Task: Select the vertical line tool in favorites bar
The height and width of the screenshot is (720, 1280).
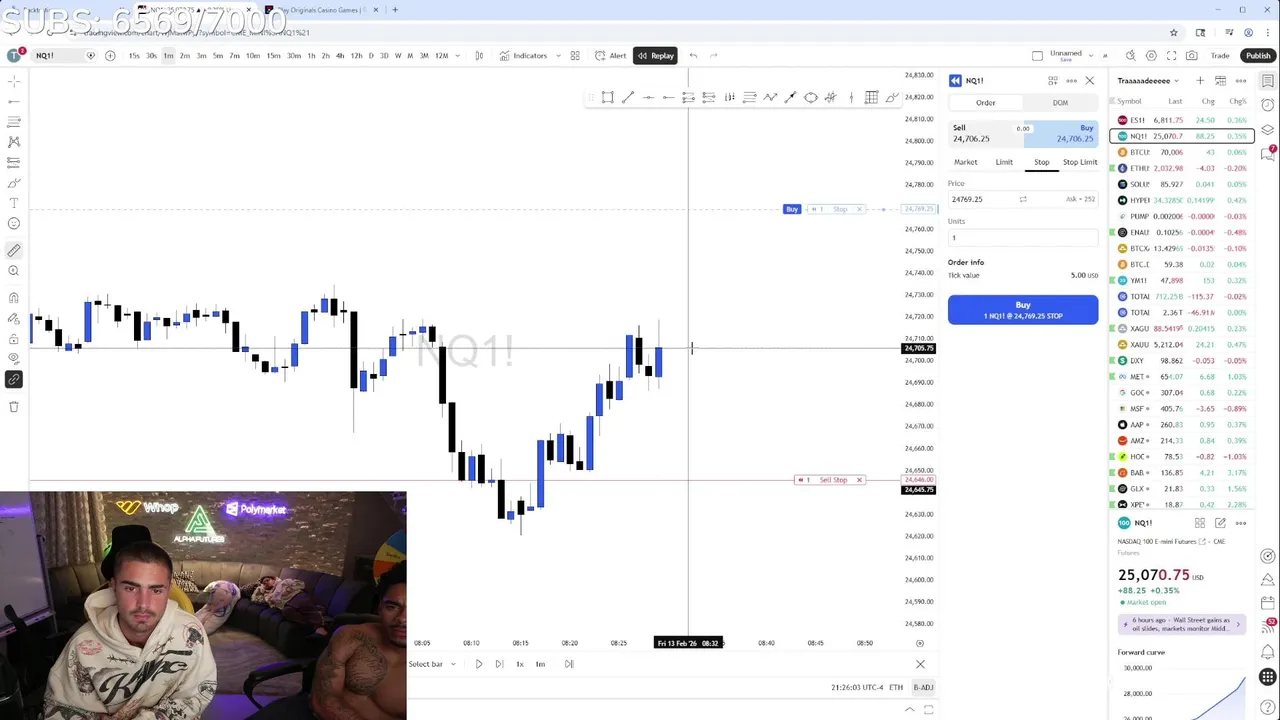Action: (851, 97)
